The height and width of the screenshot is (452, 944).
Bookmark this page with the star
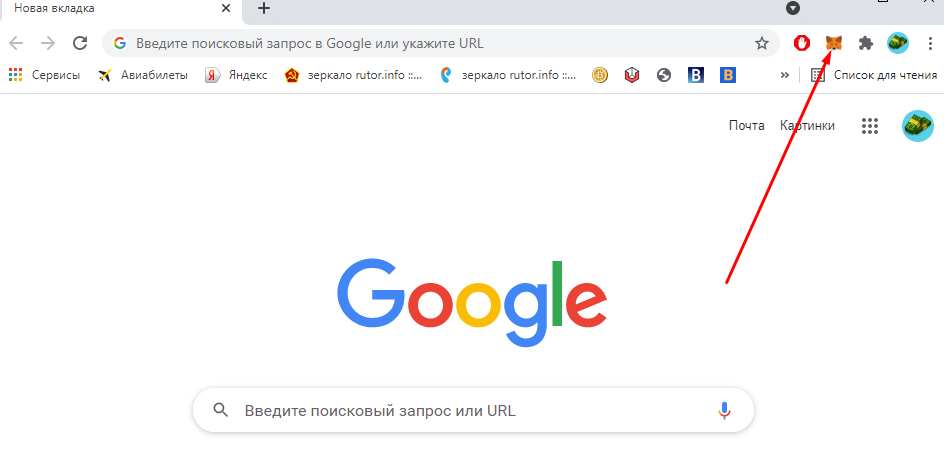tap(762, 43)
